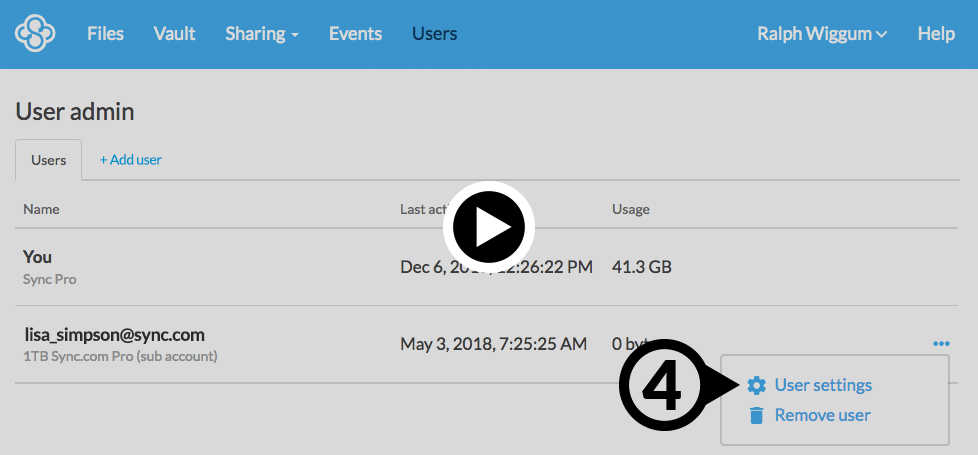Screen dimensions: 978x455
Task: Click the Name column header
Action: point(41,209)
